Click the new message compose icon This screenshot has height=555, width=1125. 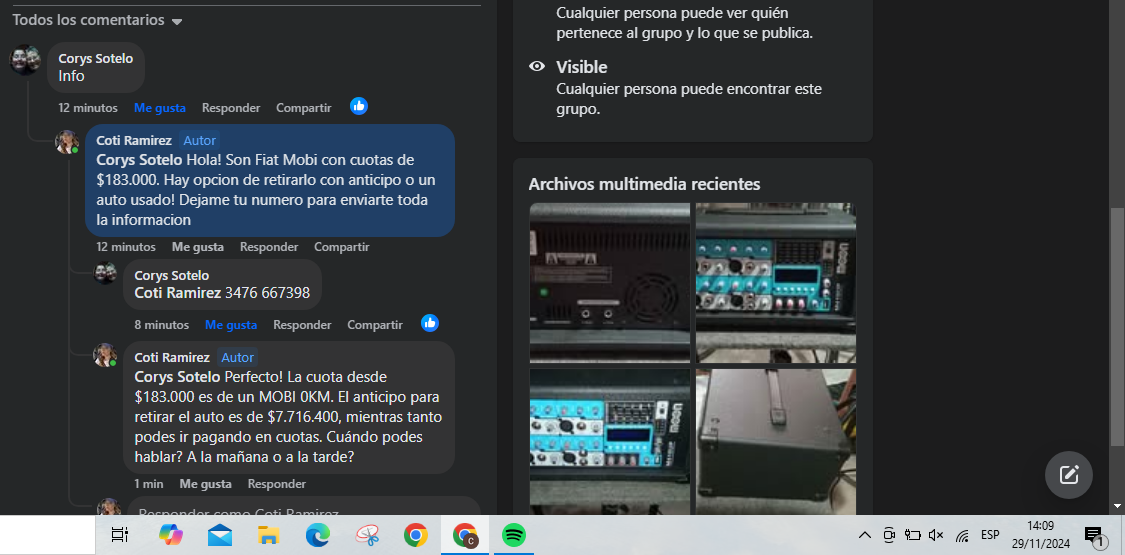coord(1068,475)
